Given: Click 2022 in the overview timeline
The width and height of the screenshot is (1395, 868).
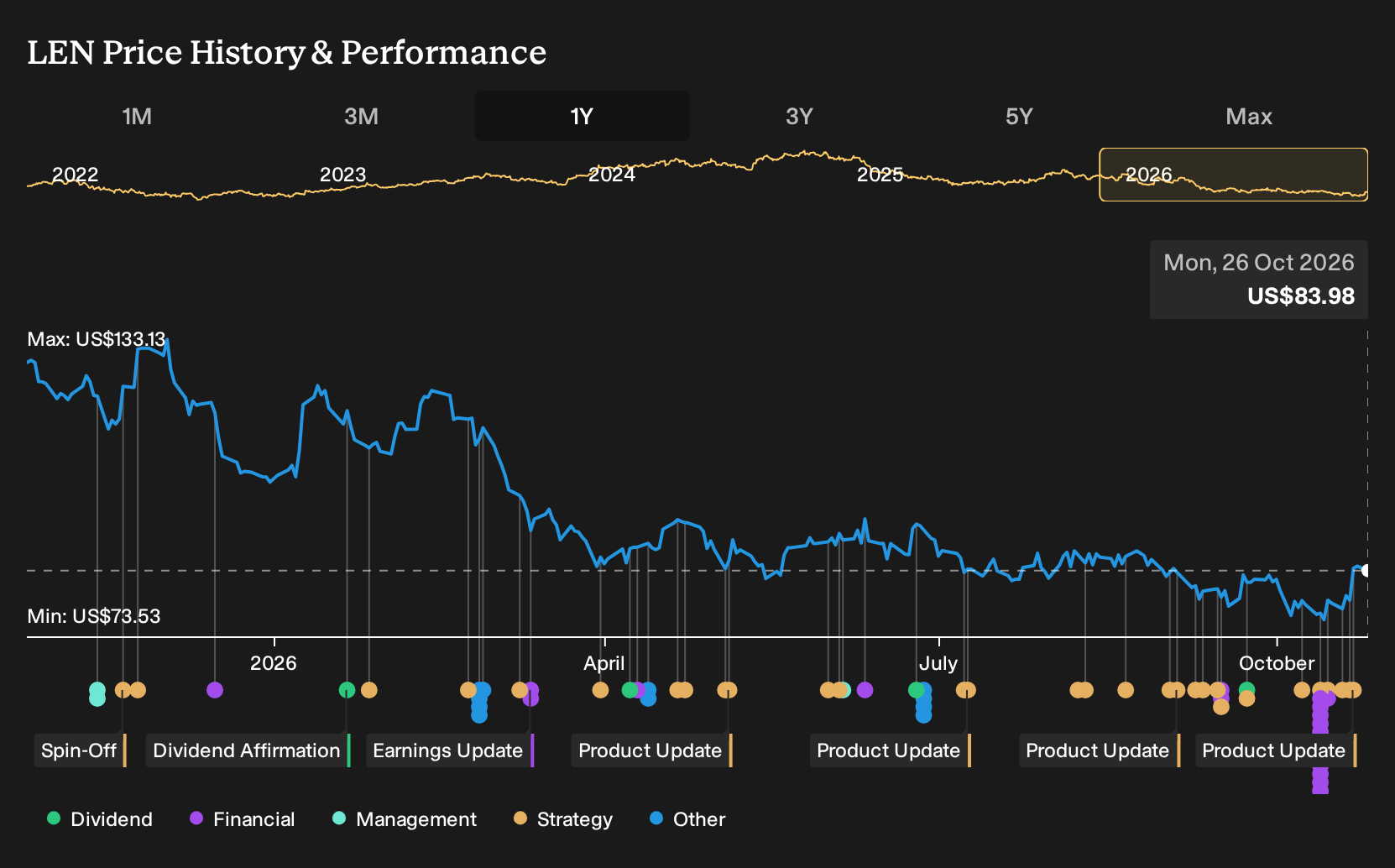Looking at the screenshot, I should pyautogui.click(x=76, y=175).
